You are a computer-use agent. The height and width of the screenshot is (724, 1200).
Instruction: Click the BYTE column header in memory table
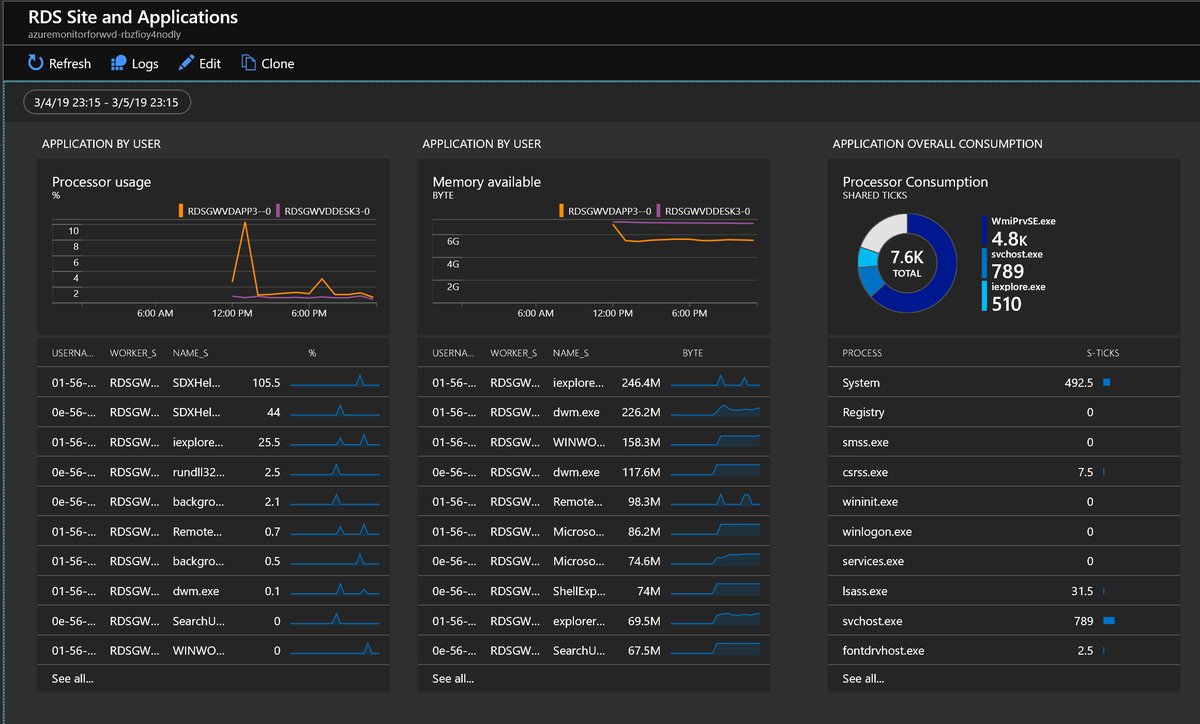coord(693,353)
